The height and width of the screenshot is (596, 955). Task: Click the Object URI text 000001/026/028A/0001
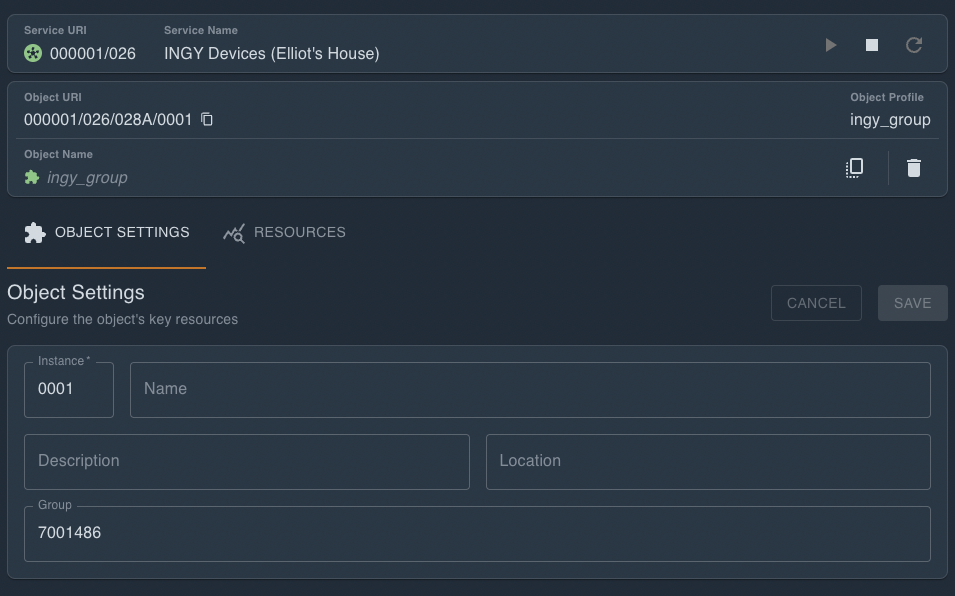[x=108, y=120]
